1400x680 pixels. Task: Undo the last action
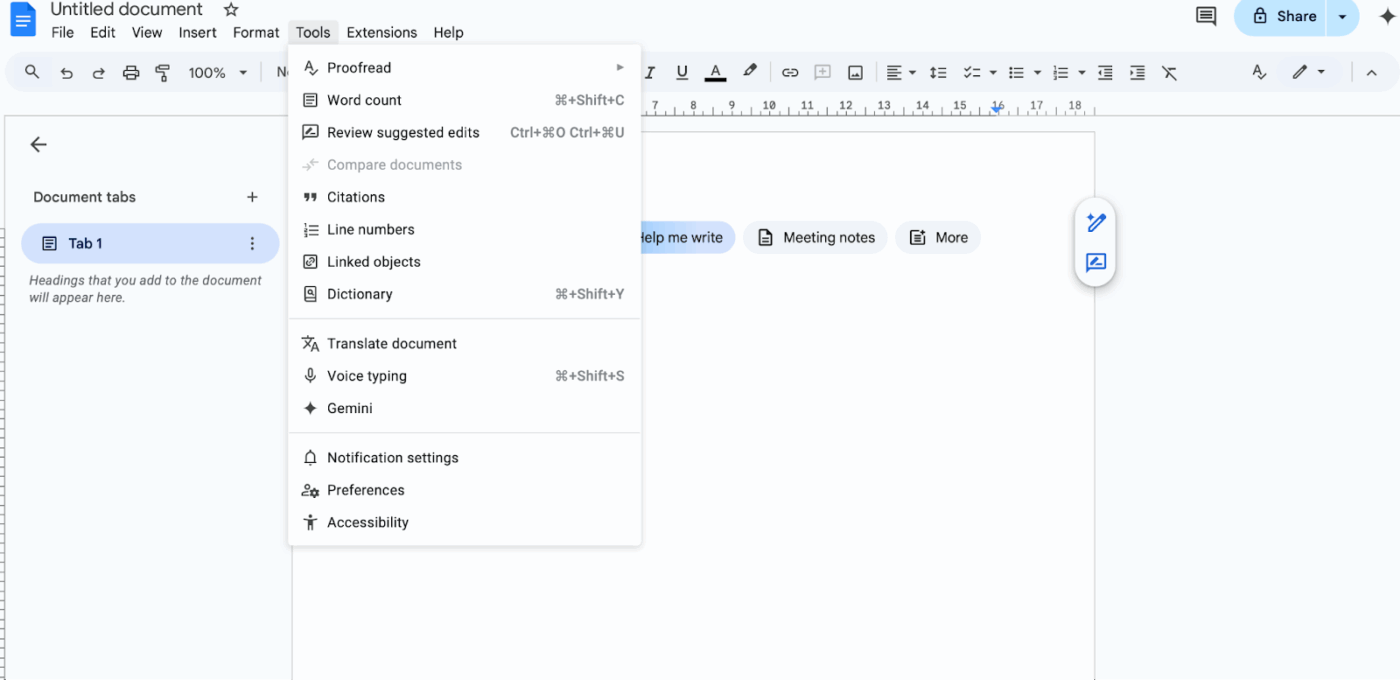(66, 72)
